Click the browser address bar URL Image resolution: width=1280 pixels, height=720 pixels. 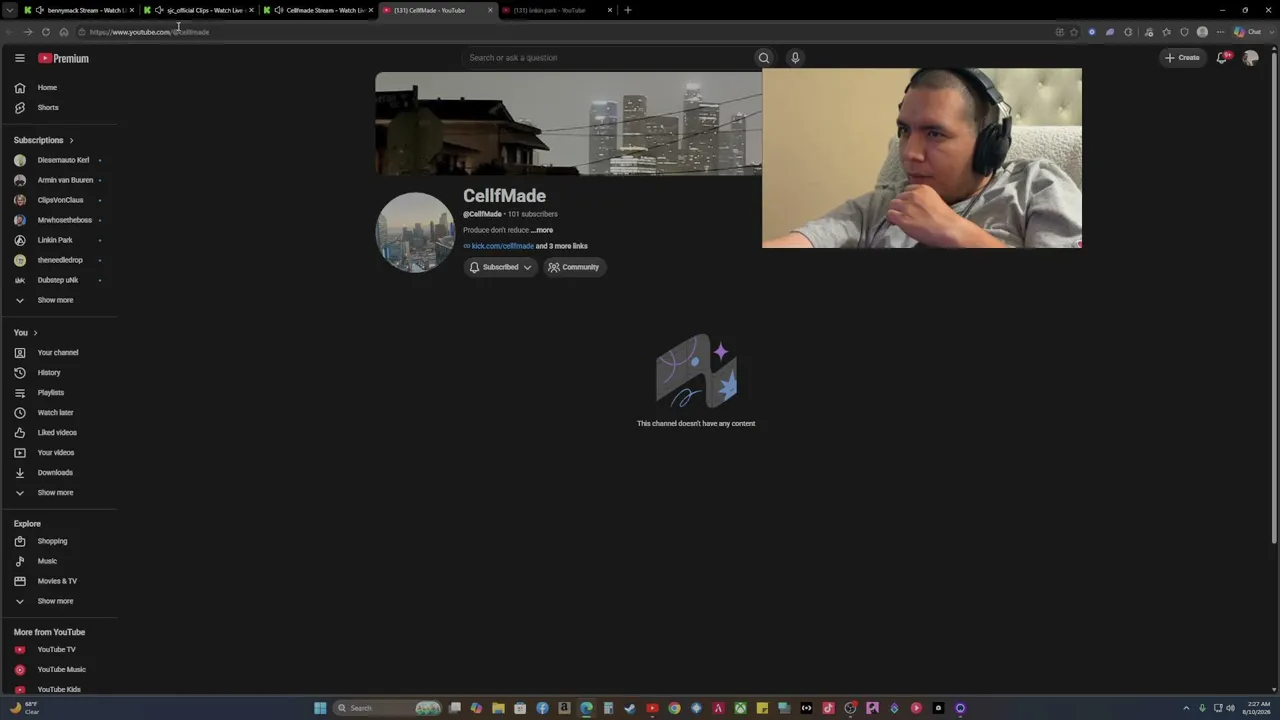click(149, 32)
